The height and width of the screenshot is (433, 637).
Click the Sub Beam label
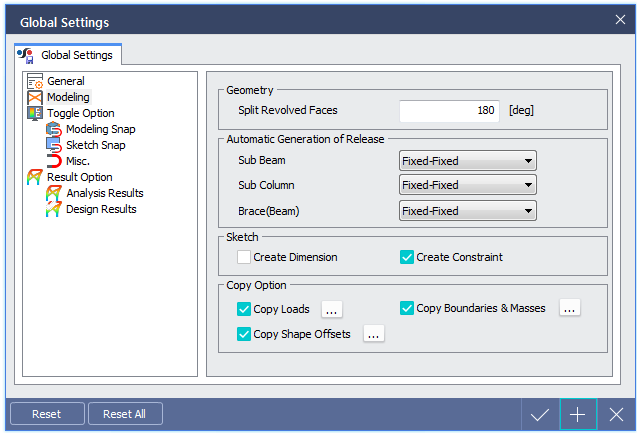[x=262, y=160]
